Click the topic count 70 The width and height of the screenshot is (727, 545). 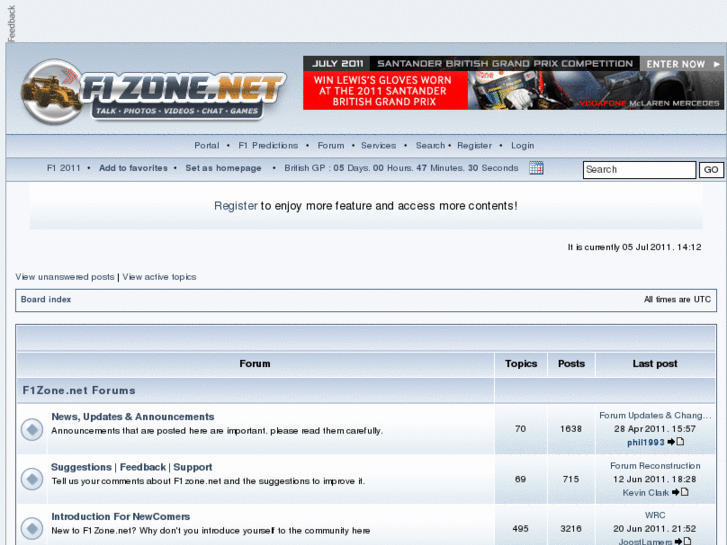coord(520,429)
